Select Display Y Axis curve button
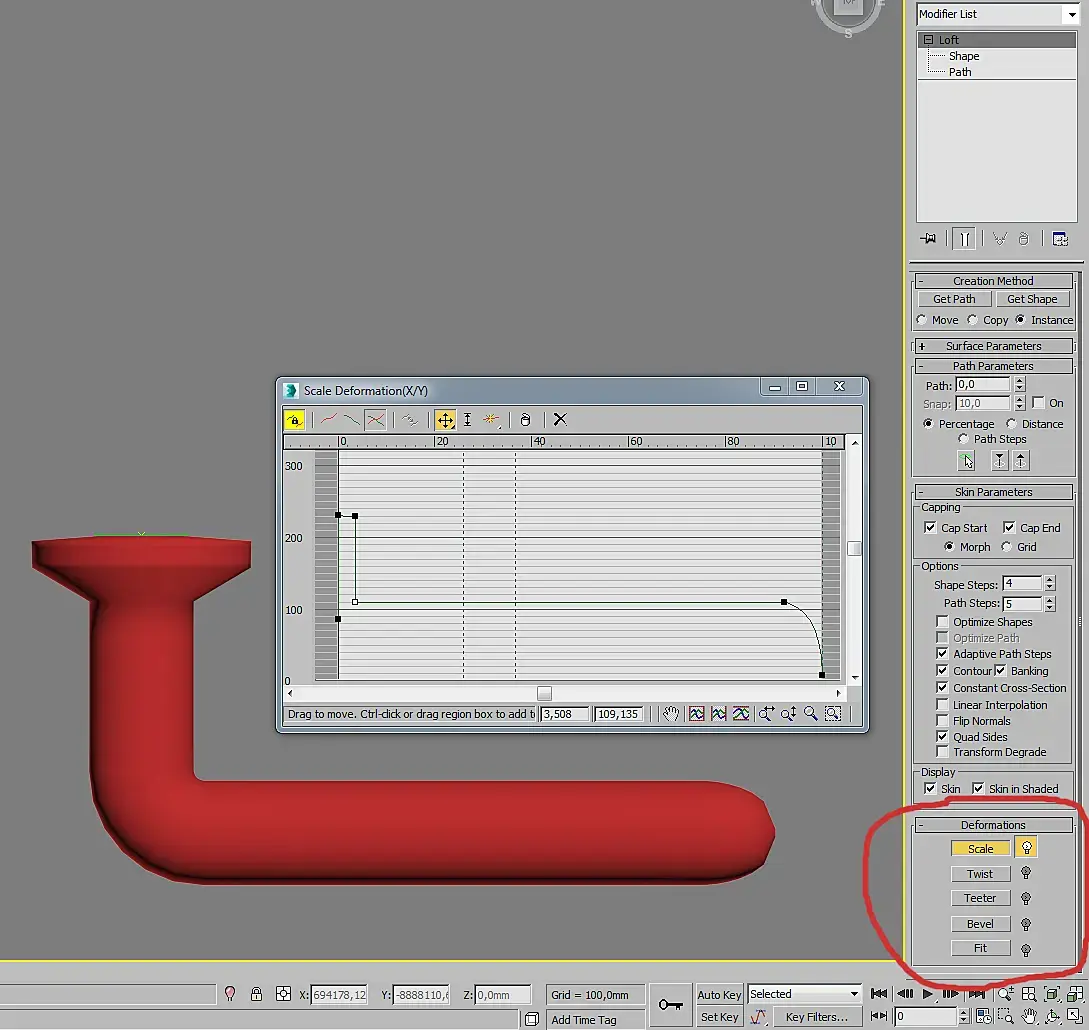Screen dimensions: 1089x1030 [352, 420]
